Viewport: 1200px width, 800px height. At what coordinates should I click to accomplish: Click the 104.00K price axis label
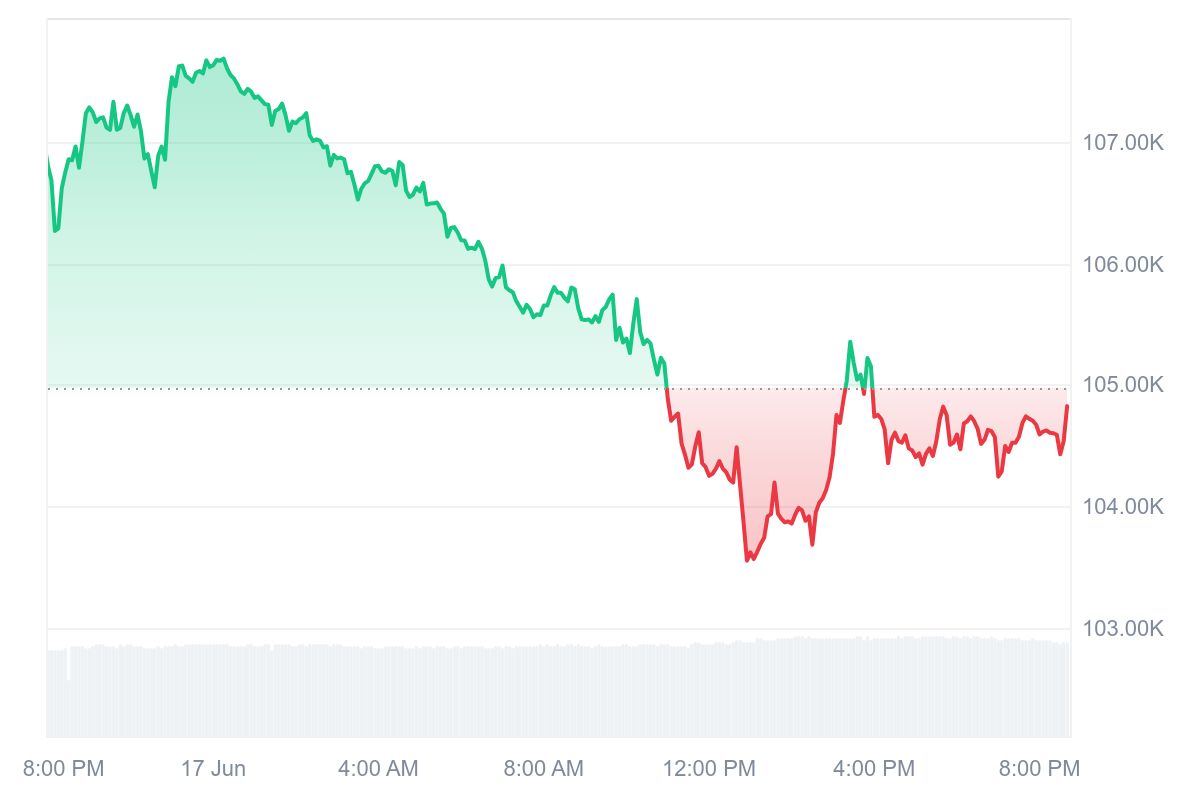(x=1123, y=507)
